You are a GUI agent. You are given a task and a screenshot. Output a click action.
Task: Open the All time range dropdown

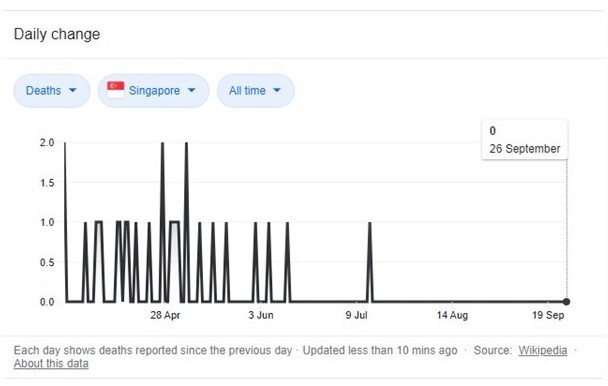(256, 91)
